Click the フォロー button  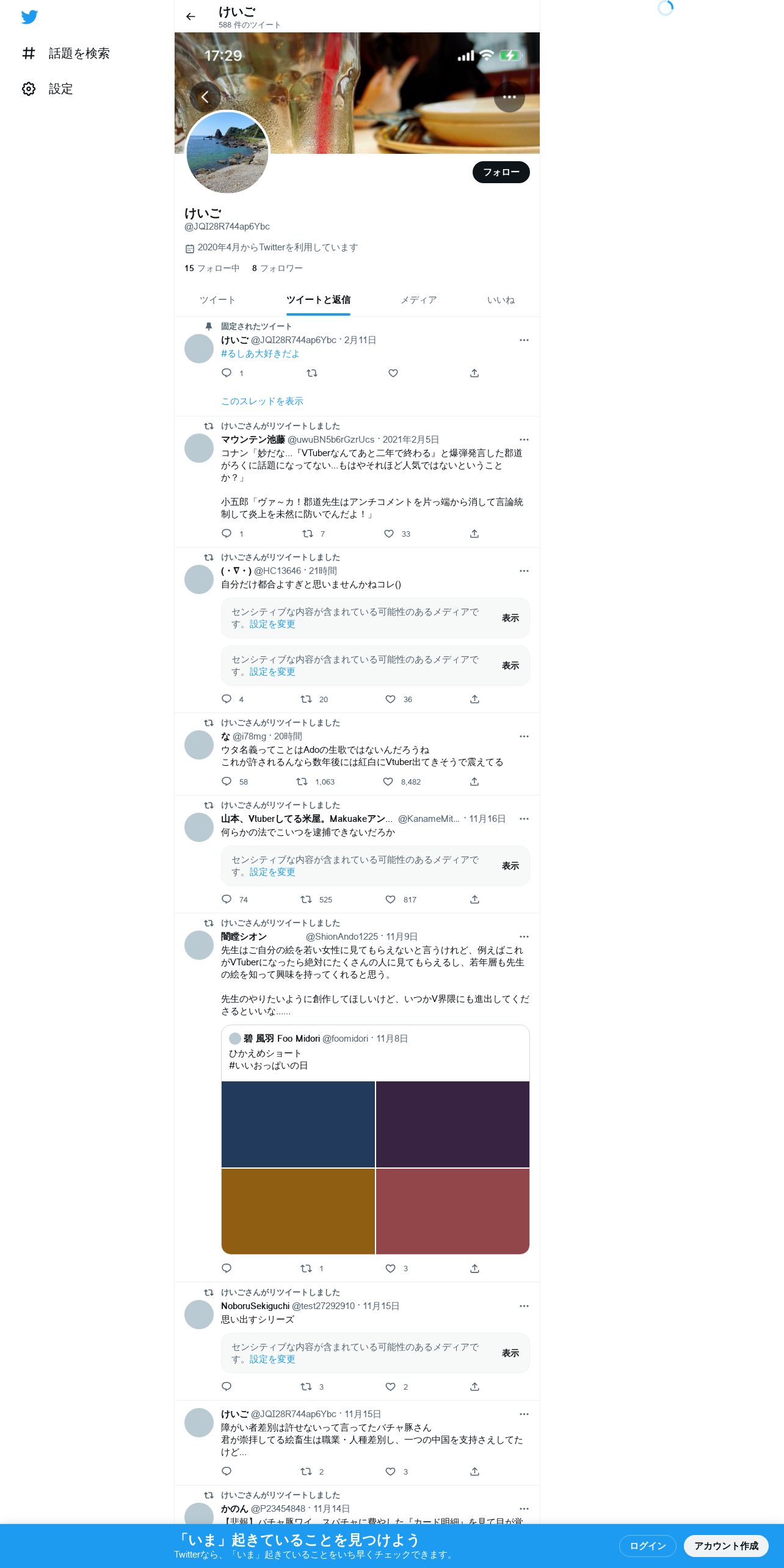pos(501,172)
